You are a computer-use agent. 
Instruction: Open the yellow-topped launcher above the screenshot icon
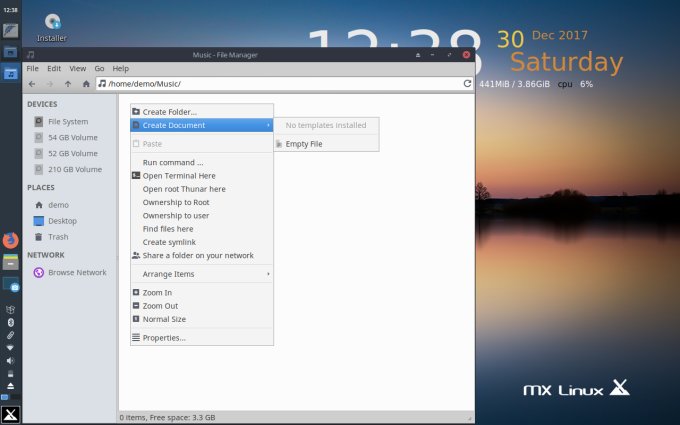10,262
